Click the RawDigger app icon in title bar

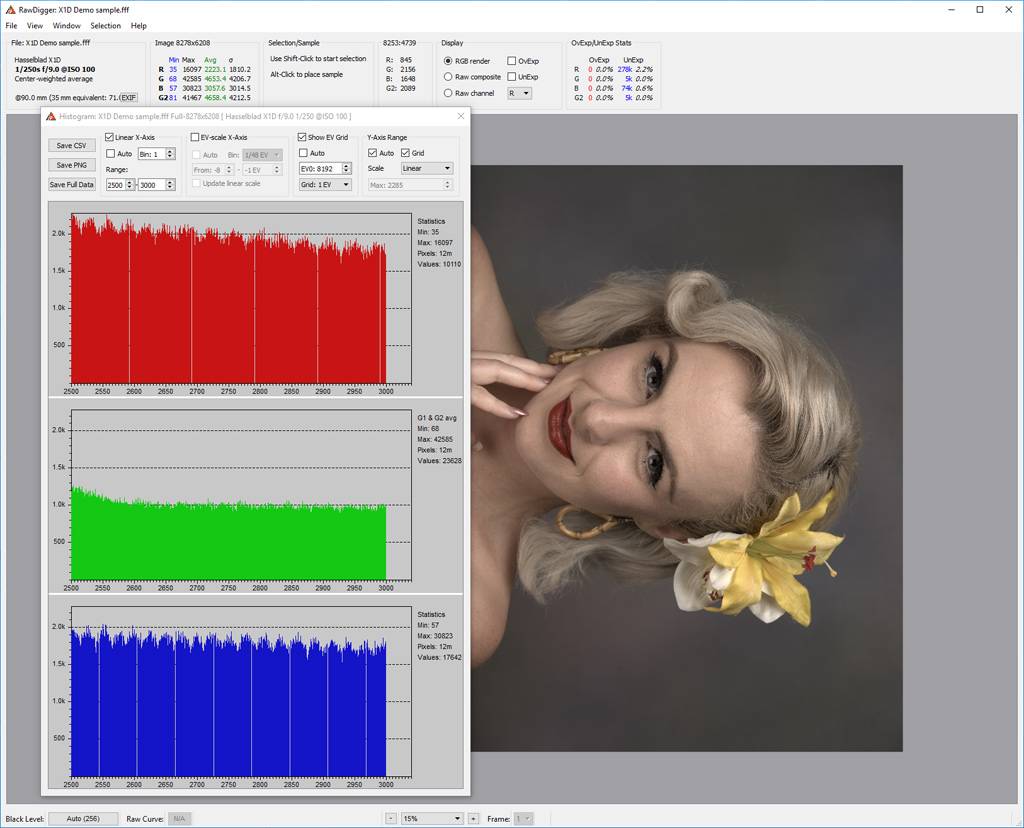(10, 9)
